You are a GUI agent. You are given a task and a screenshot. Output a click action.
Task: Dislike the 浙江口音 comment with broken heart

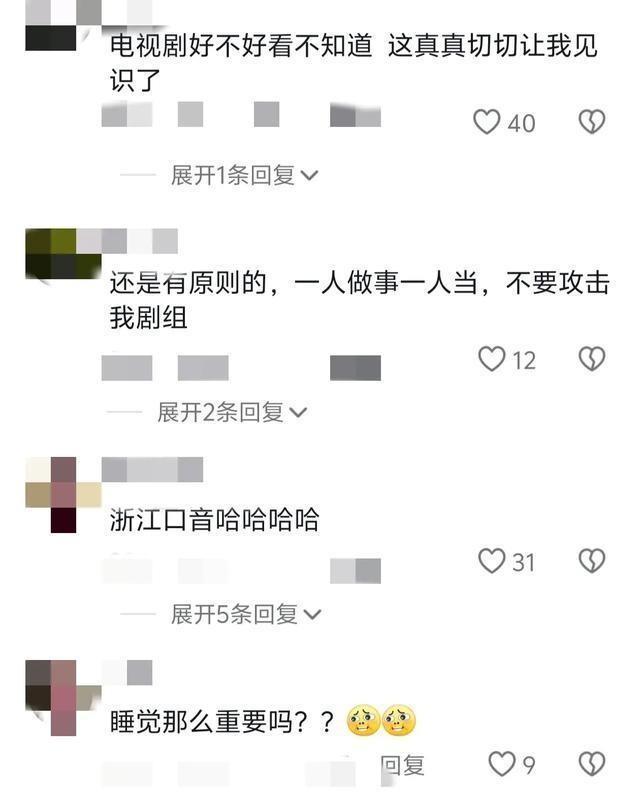point(592,561)
